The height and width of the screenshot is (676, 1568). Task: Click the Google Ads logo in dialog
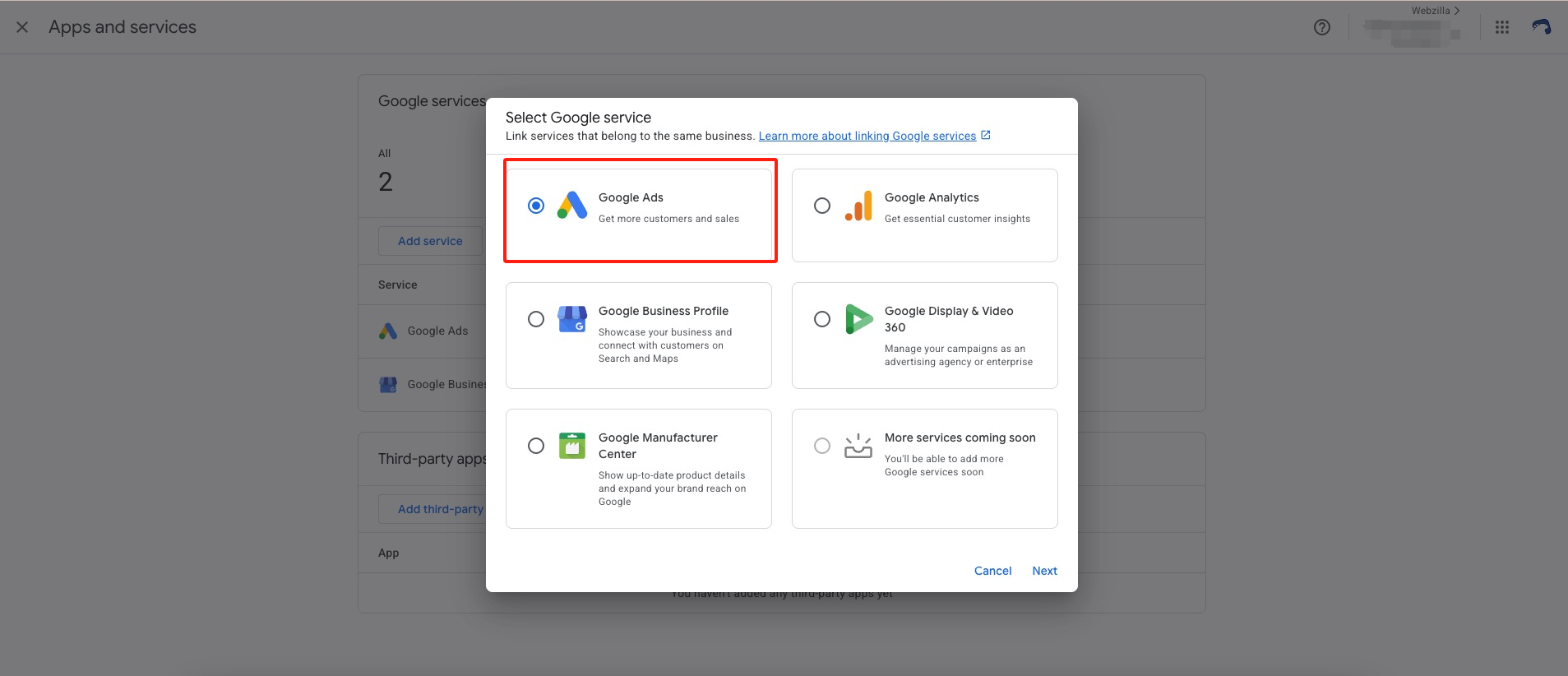(572, 206)
